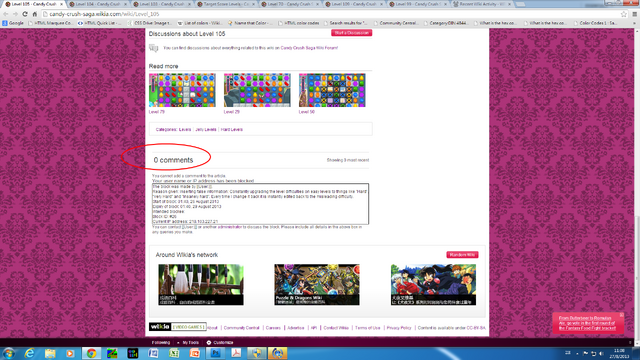Open the Level 79 thumbnail
This screenshot has height=360, width=640.
point(182,90)
